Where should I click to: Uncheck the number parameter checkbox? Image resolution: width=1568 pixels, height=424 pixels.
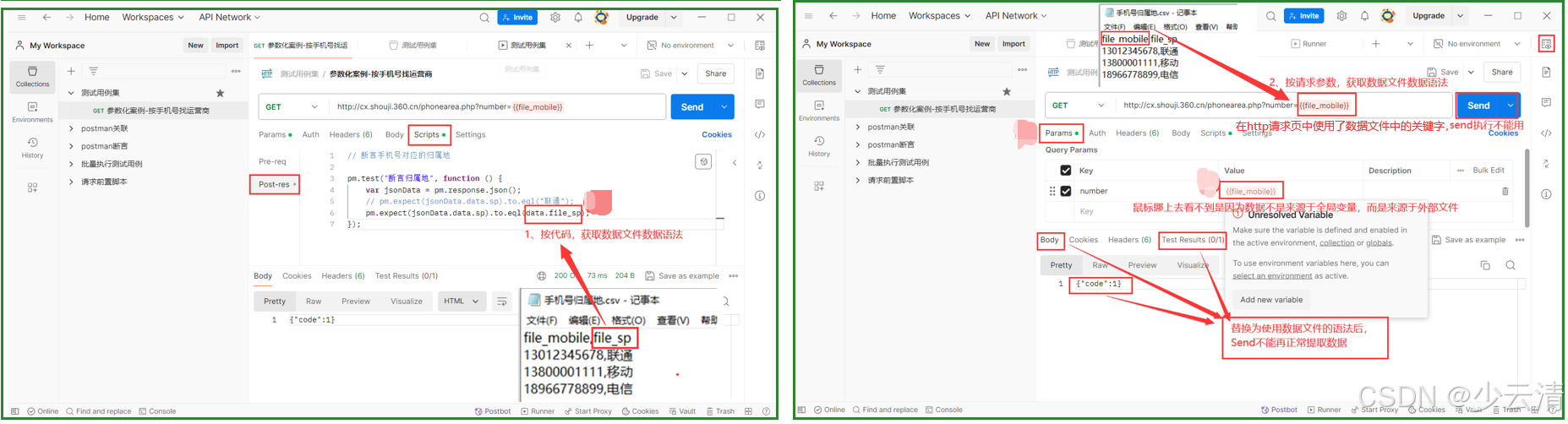tap(1066, 191)
